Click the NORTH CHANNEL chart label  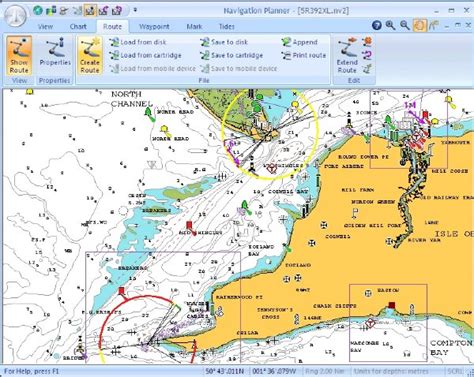click(x=131, y=99)
